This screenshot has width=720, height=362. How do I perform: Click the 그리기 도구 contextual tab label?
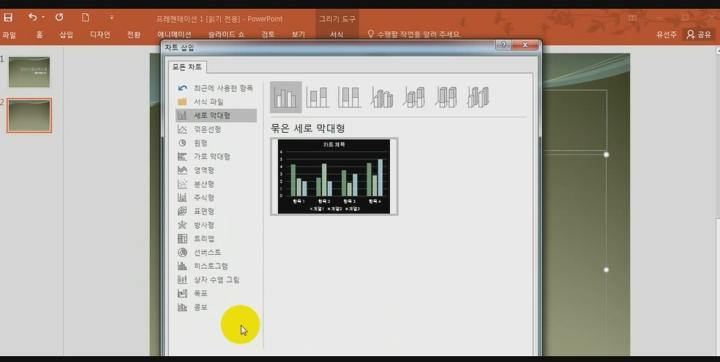pos(337,19)
